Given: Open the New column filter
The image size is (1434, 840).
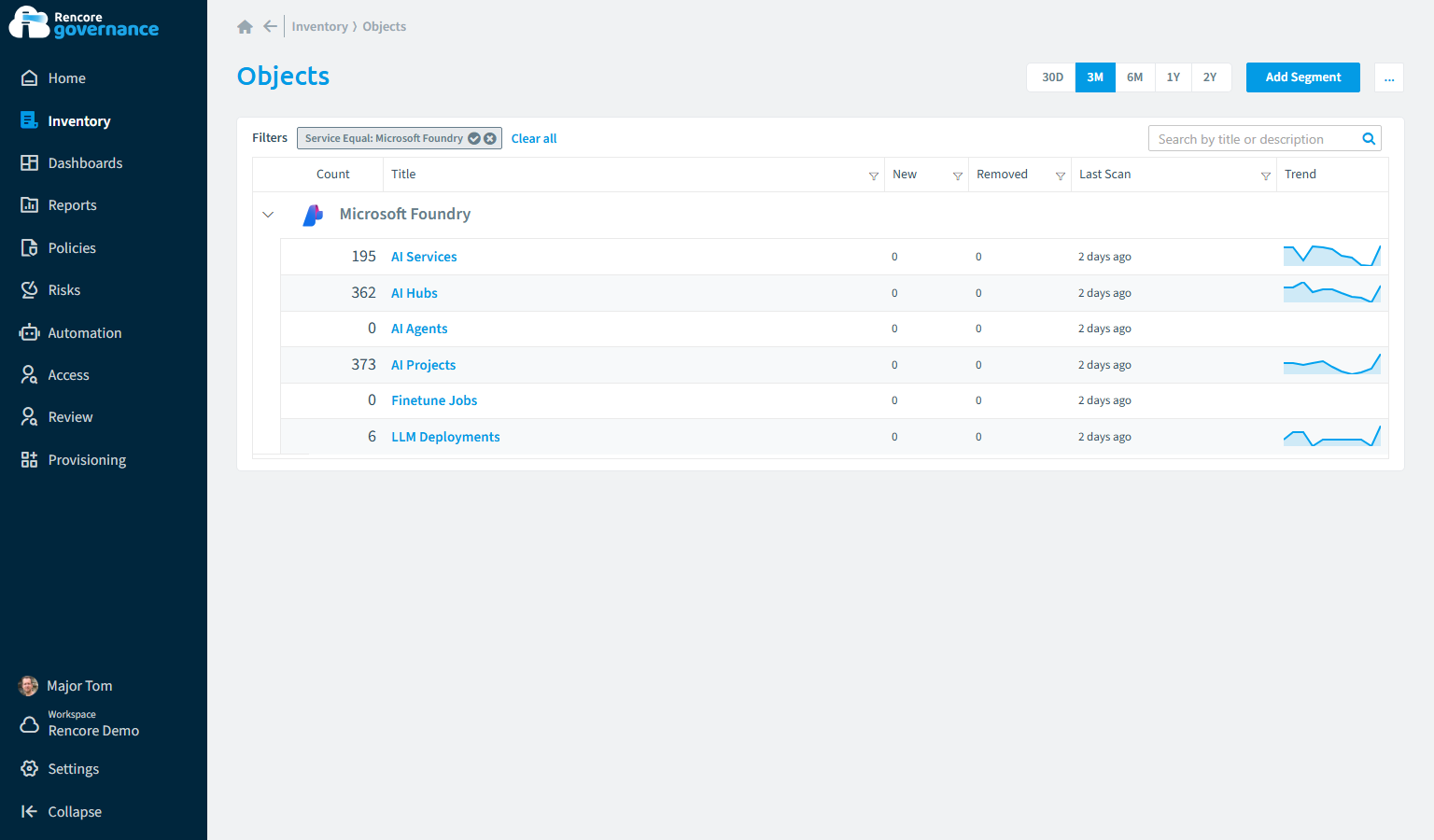Looking at the screenshot, I should click(958, 175).
